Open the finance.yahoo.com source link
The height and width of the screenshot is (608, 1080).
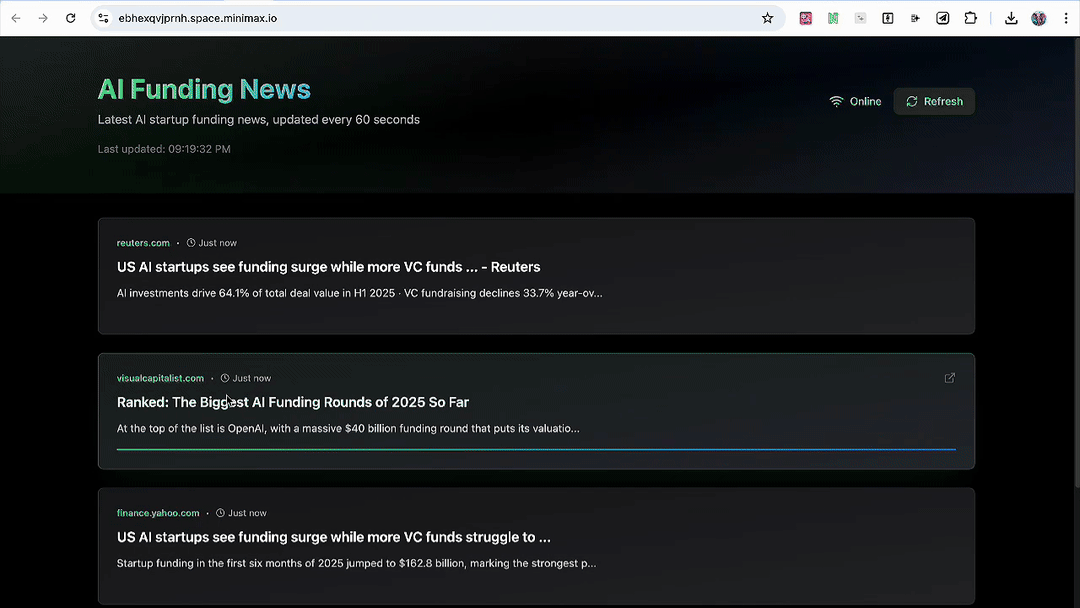pyautogui.click(x=158, y=513)
